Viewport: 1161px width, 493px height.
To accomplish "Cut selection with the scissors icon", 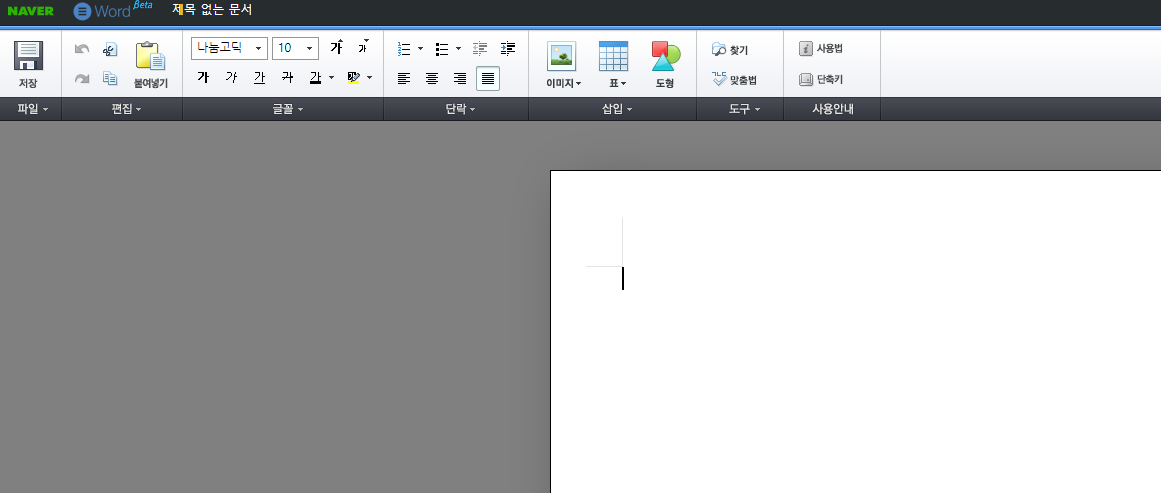I will 110,50.
